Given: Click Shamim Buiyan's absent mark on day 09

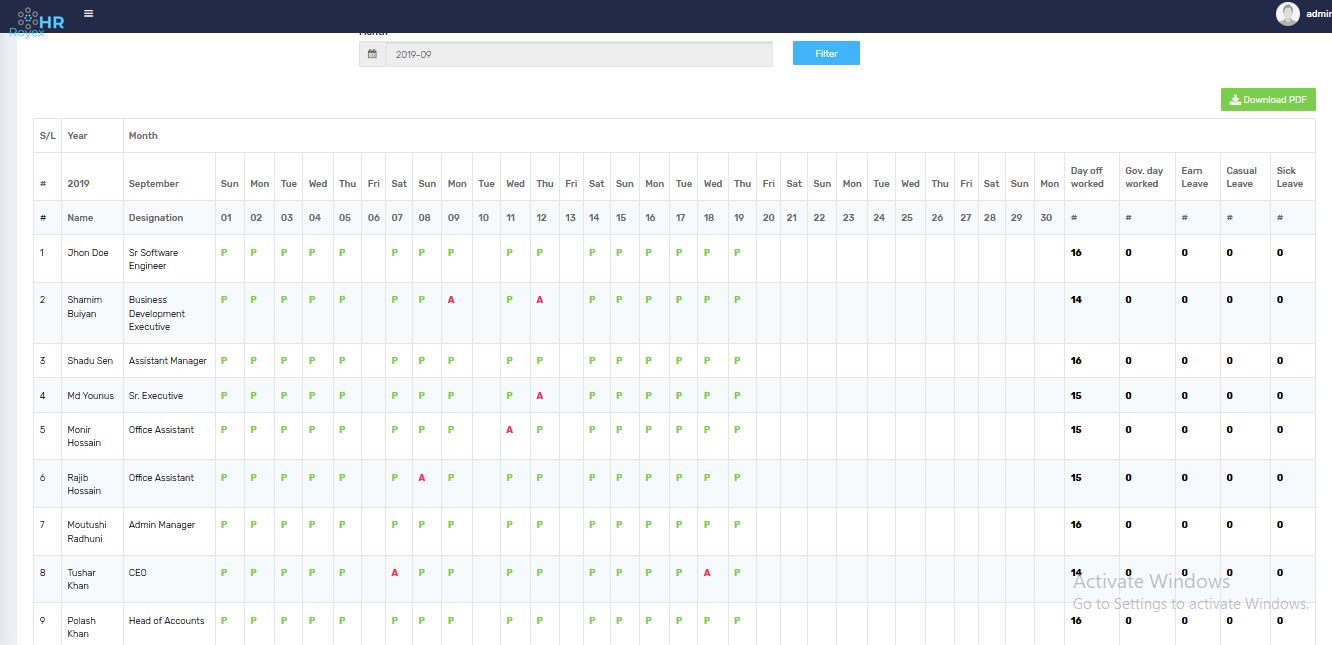Looking at the screenshot, I should tap(451, 300).
